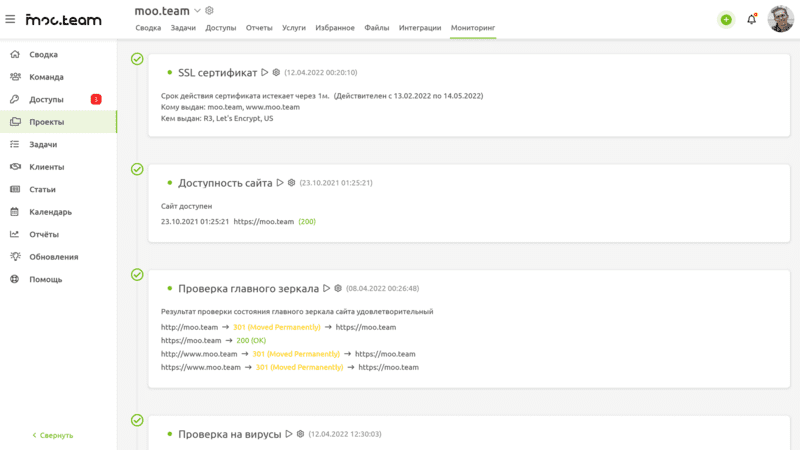Click the Отчёты chart icon in sidebar
Image resolution: width=800 pixels, height=450 pixels.
[15, 234]
